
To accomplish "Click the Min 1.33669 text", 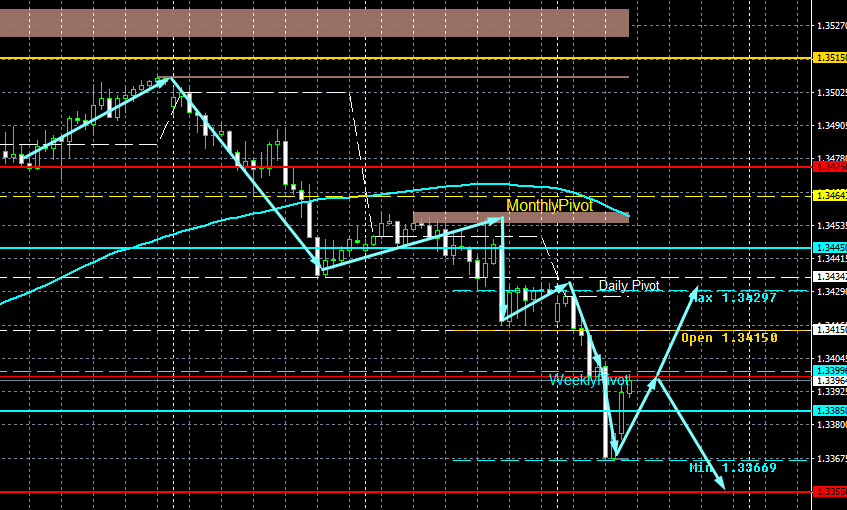I will click(733, 467).
